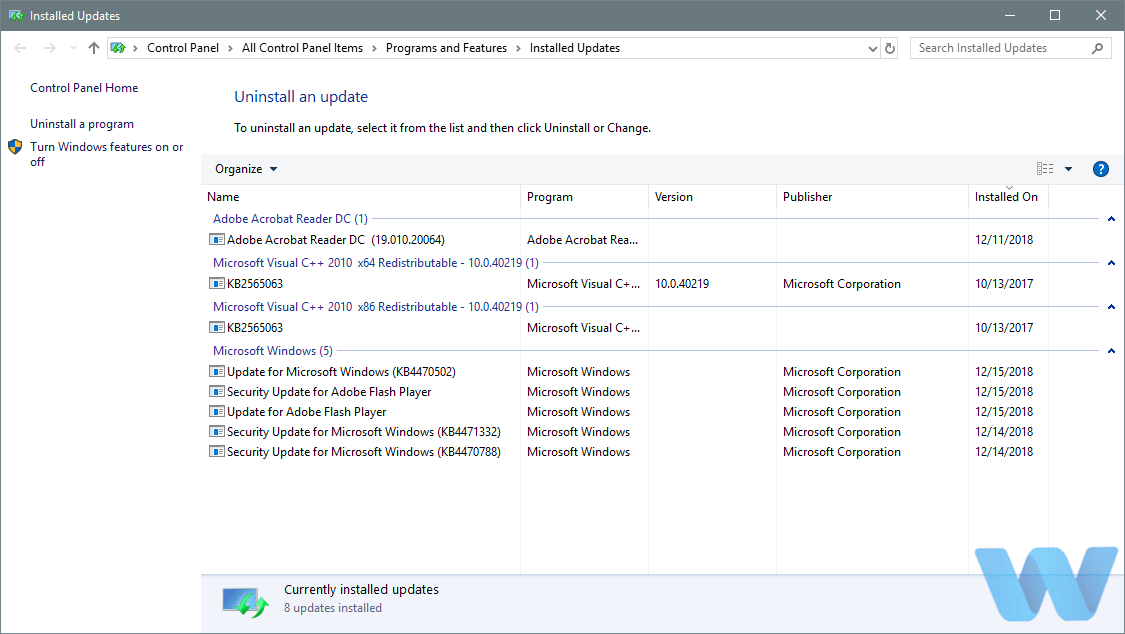
Task: Refresh the Installed Updates list
Action: tap(891, 48)
